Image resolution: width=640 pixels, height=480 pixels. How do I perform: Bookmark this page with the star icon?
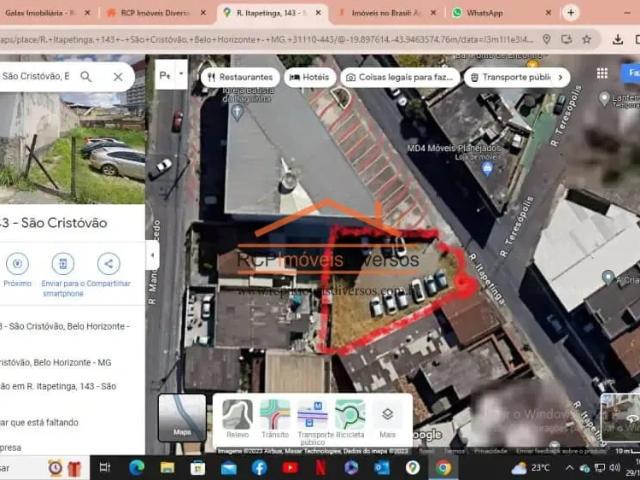pyautogui.click(x=587, y=39)
